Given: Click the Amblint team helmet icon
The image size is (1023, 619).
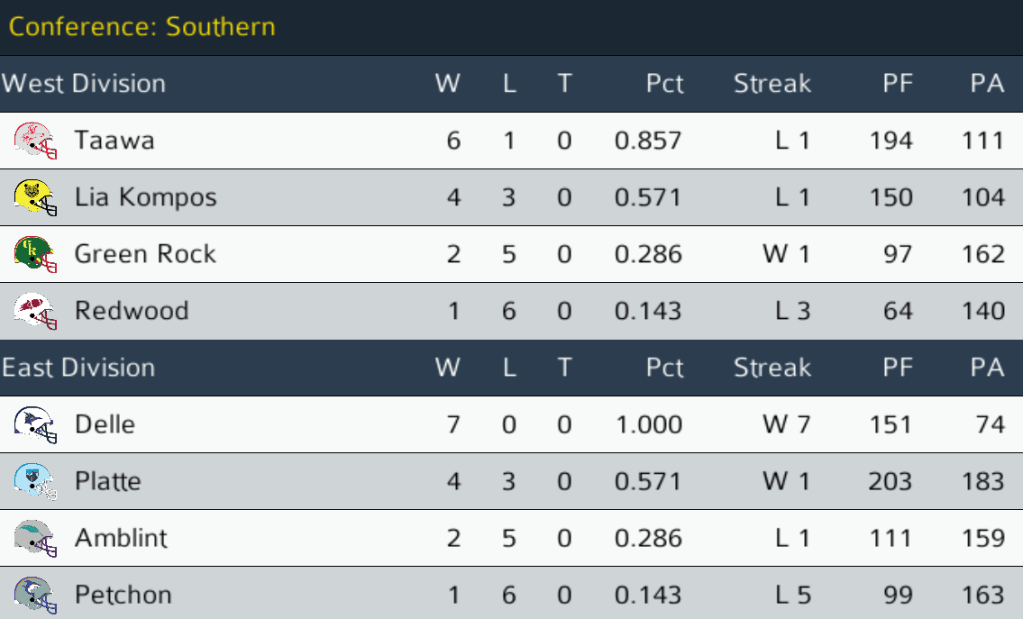Looking at the screenshot, I should (x=35, y=538).
